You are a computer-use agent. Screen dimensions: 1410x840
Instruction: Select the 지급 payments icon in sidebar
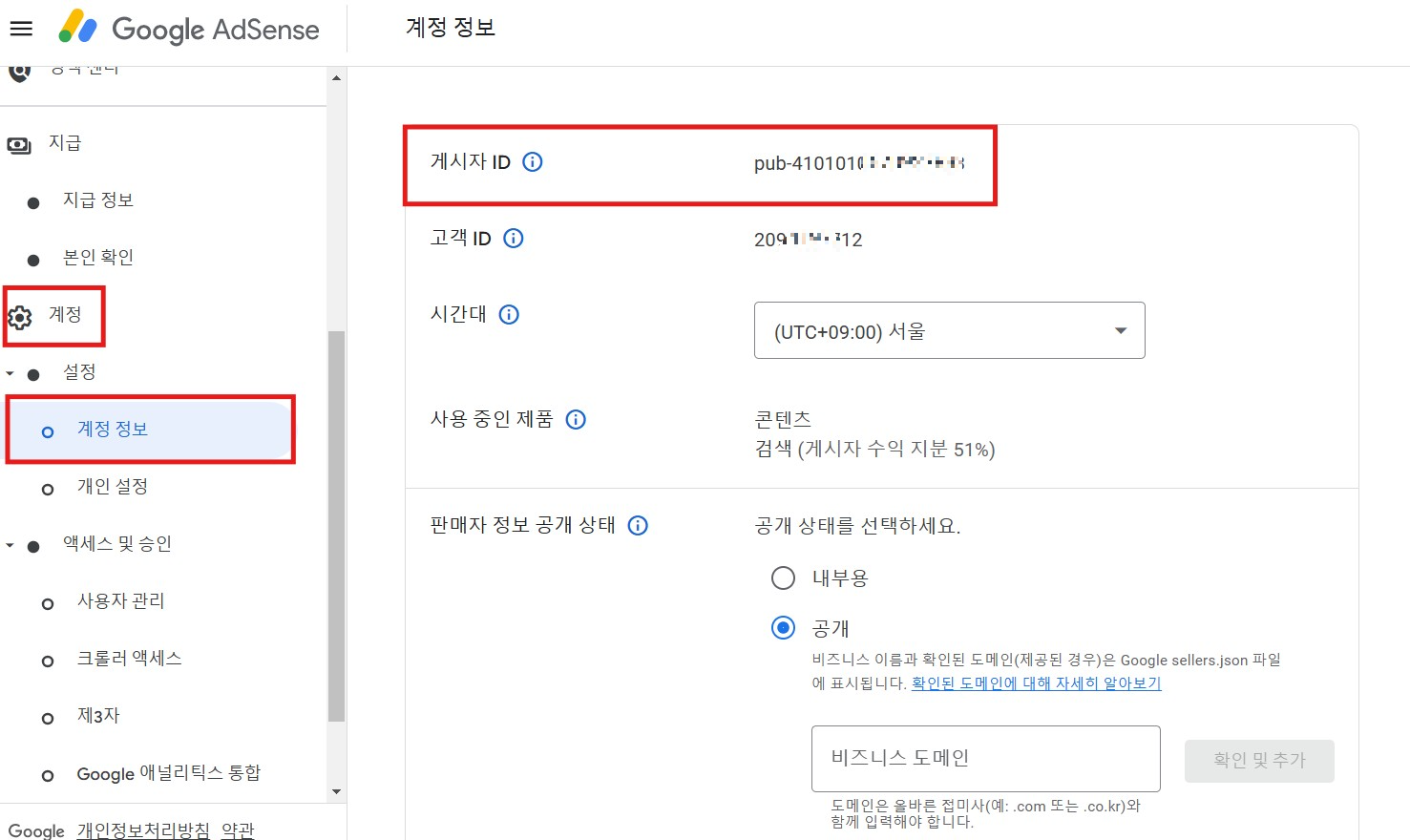tap(19, 143)
